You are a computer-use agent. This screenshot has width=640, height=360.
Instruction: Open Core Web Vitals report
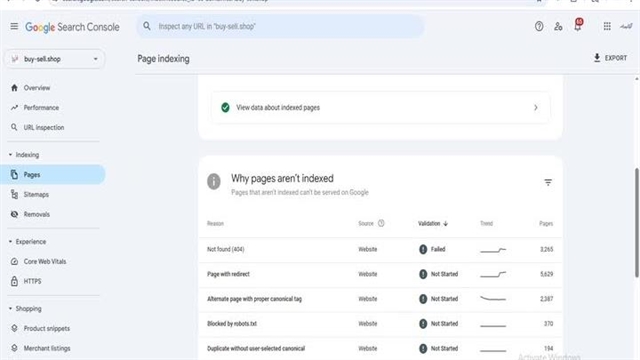click(x=44, y=262)
